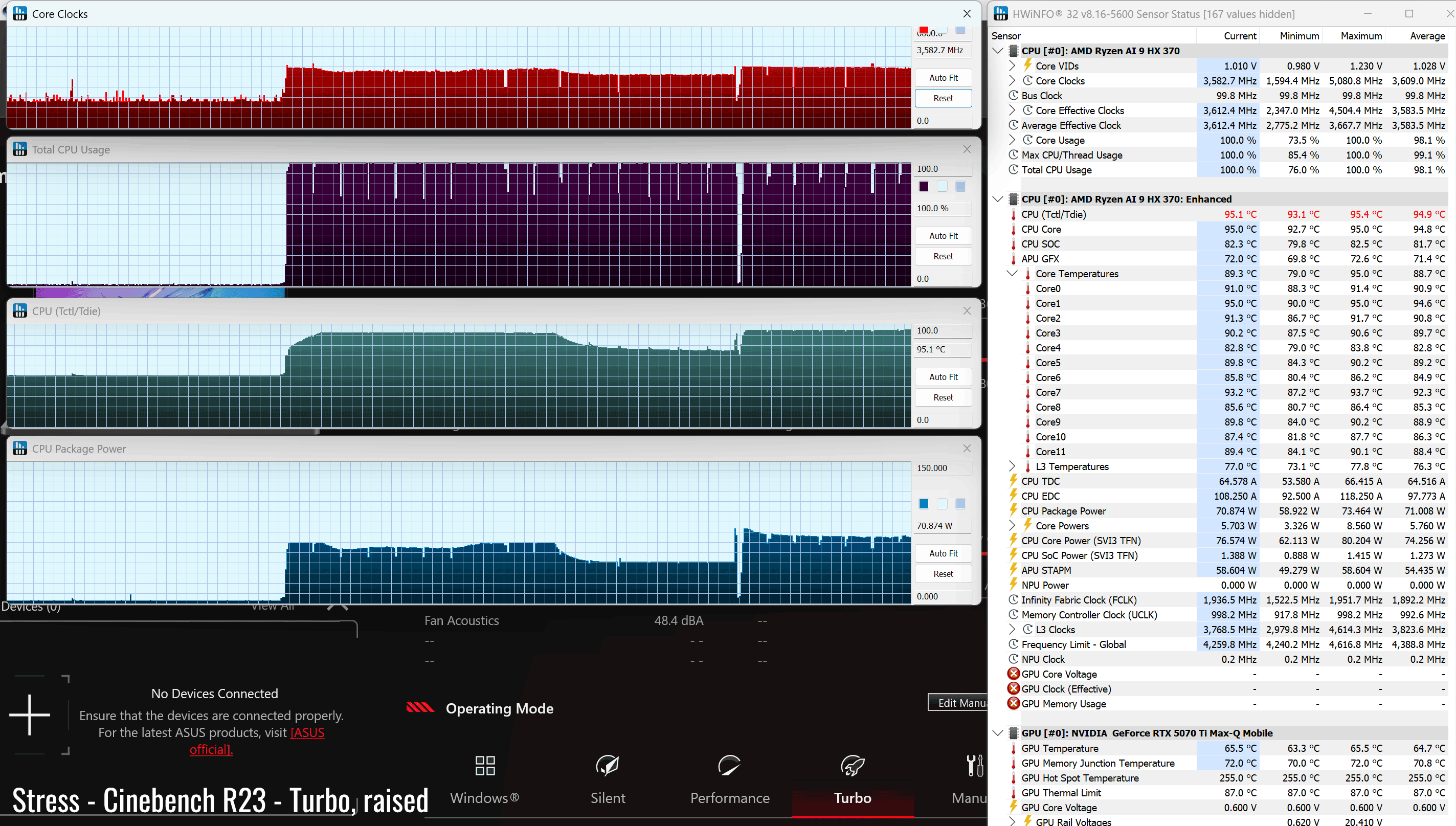
Task: Click the Maximum column header
Action: 1361,36
